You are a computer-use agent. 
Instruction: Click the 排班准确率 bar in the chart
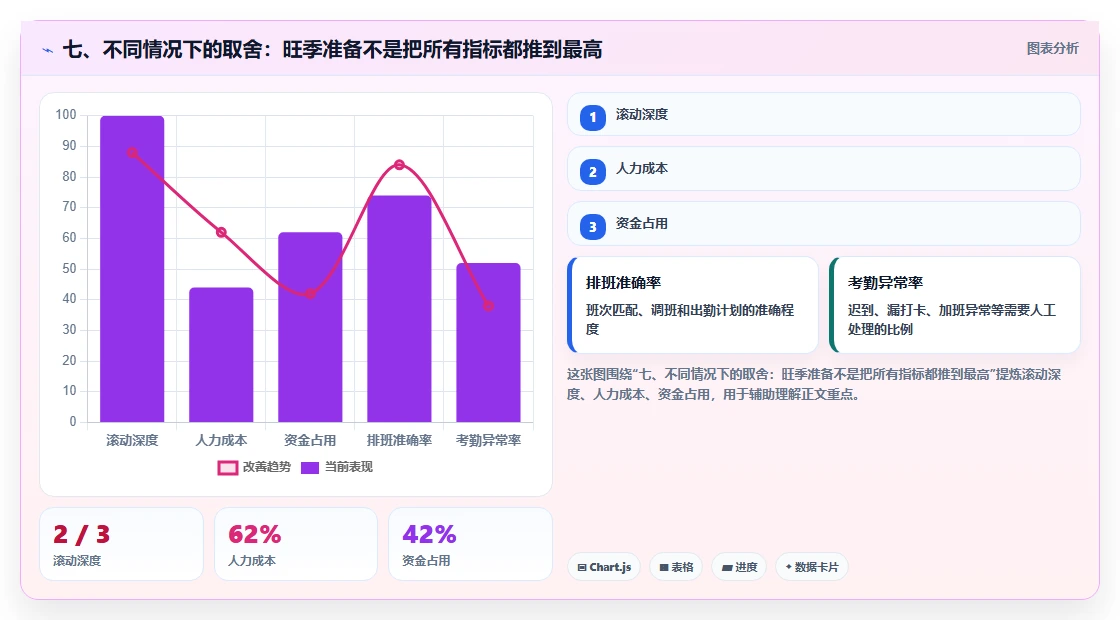(399, 309)
